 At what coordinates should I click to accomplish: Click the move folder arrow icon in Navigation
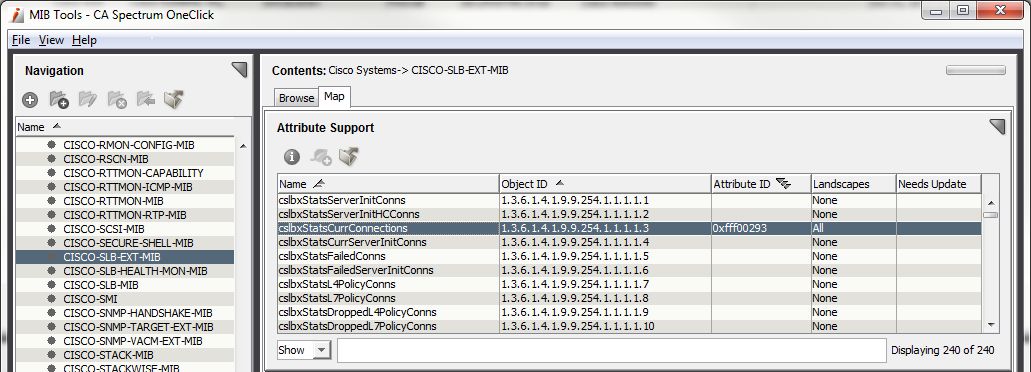click(145, 99)
